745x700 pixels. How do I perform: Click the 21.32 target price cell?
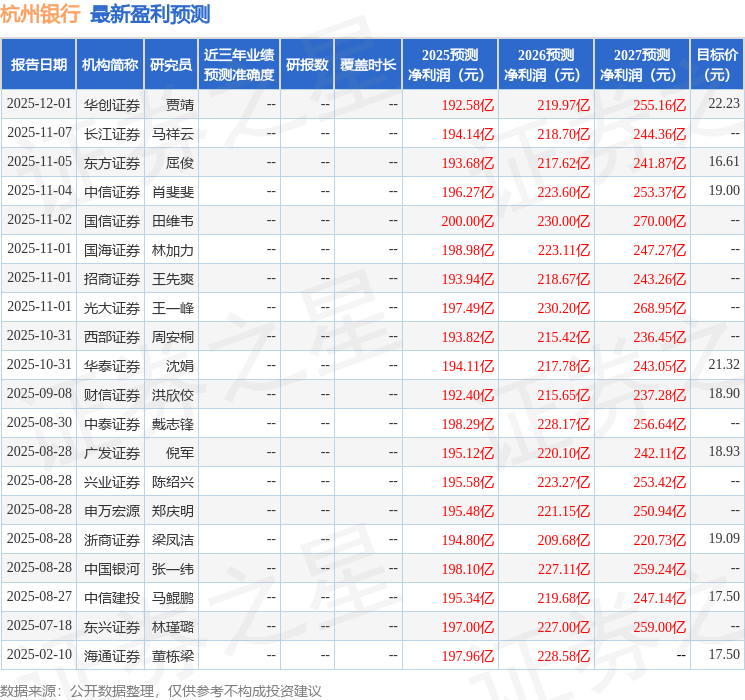[x=724, y=365]
